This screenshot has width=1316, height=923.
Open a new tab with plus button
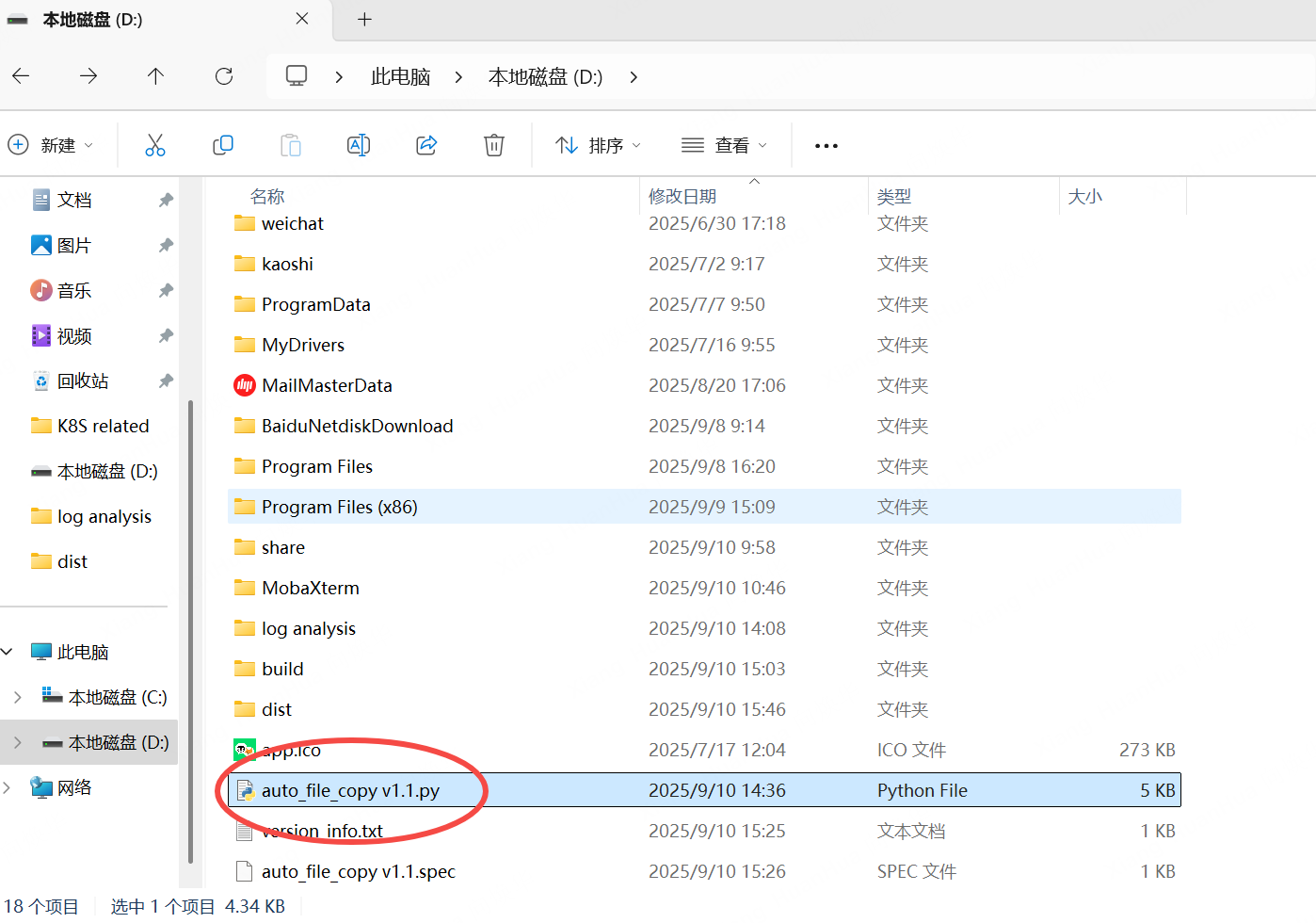click(x=364, y=20)
